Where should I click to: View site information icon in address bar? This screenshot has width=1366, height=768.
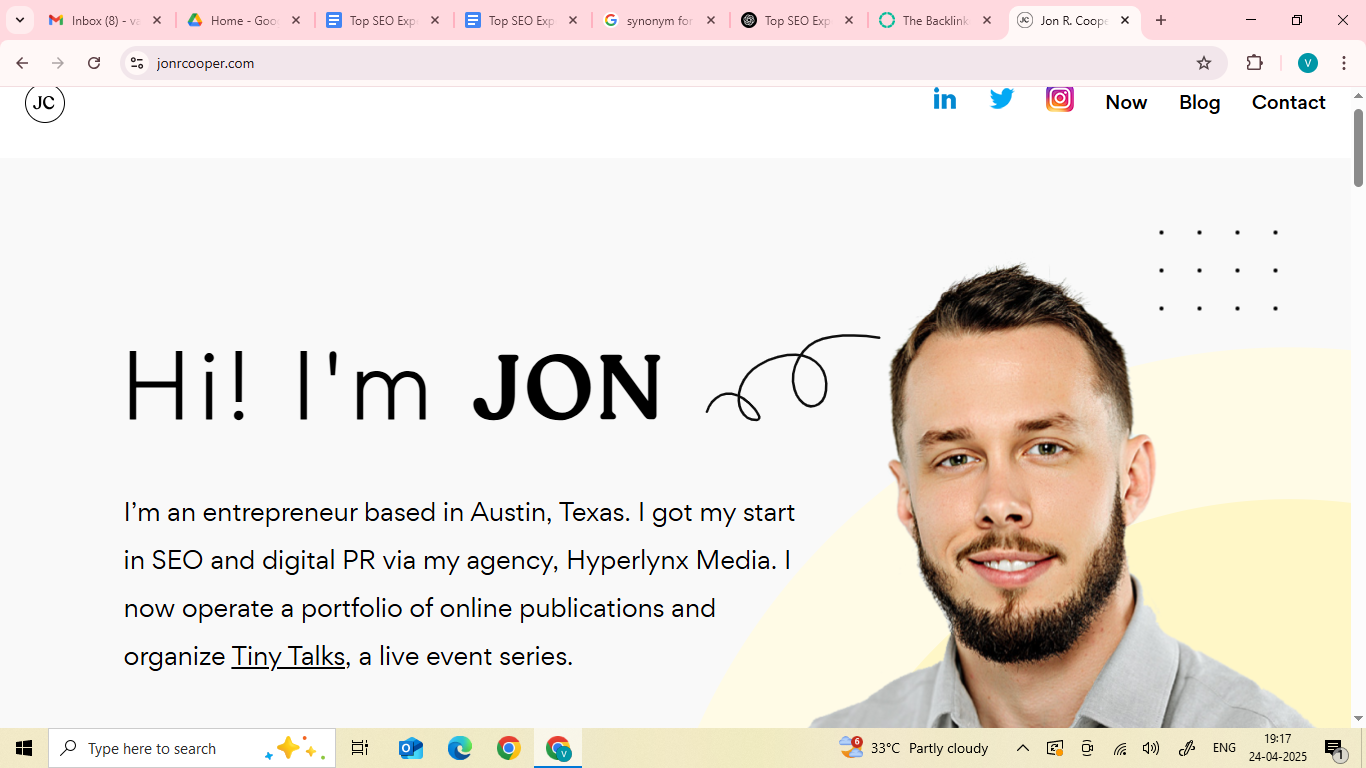tap(137, 63)
